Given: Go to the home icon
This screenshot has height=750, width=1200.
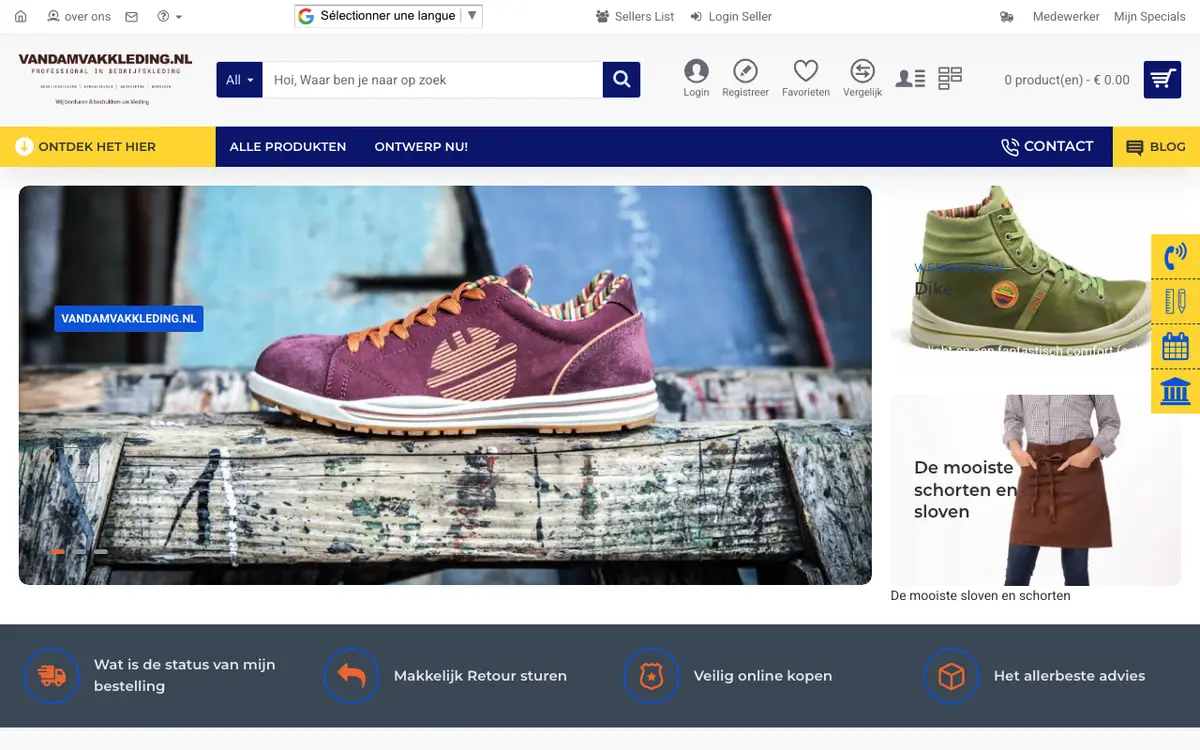Looking at the screenshot, I should (x=21, y=17).
